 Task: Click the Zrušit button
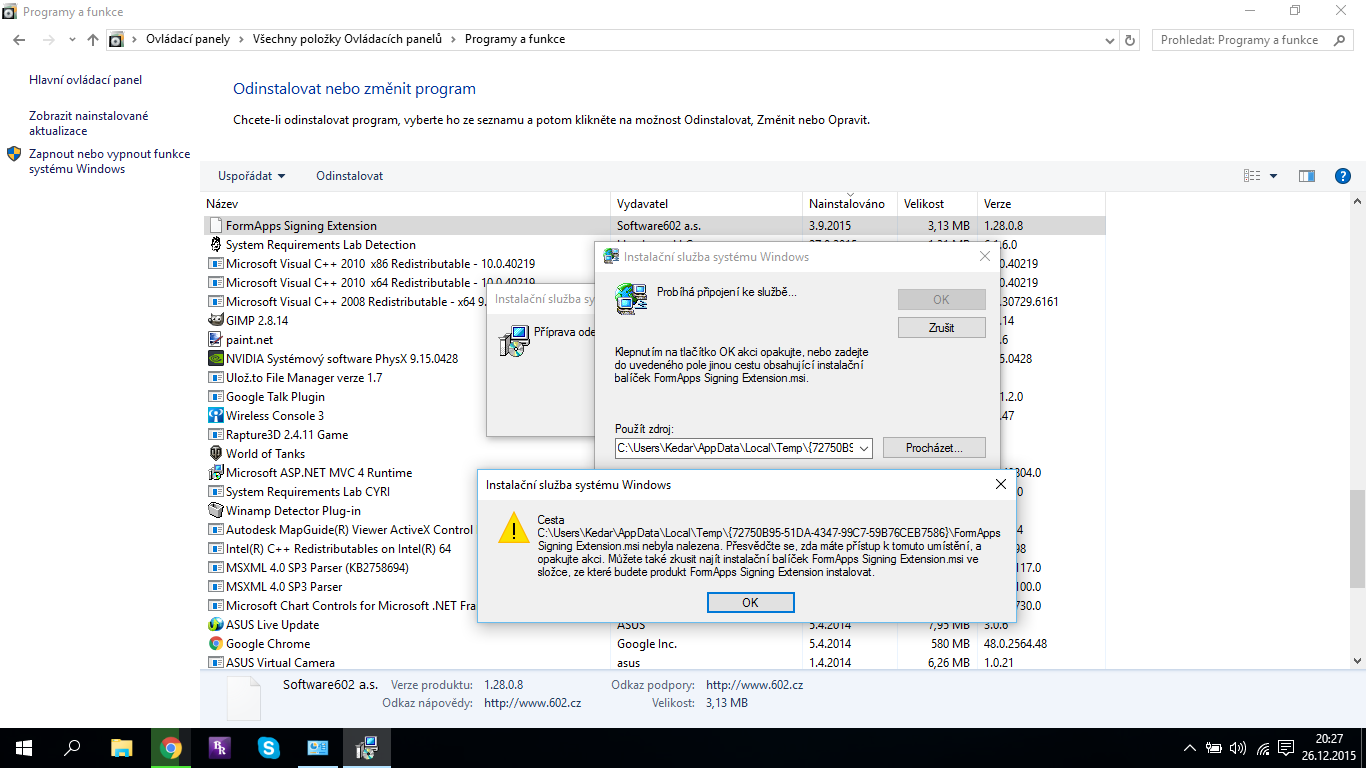pos(942,328)
